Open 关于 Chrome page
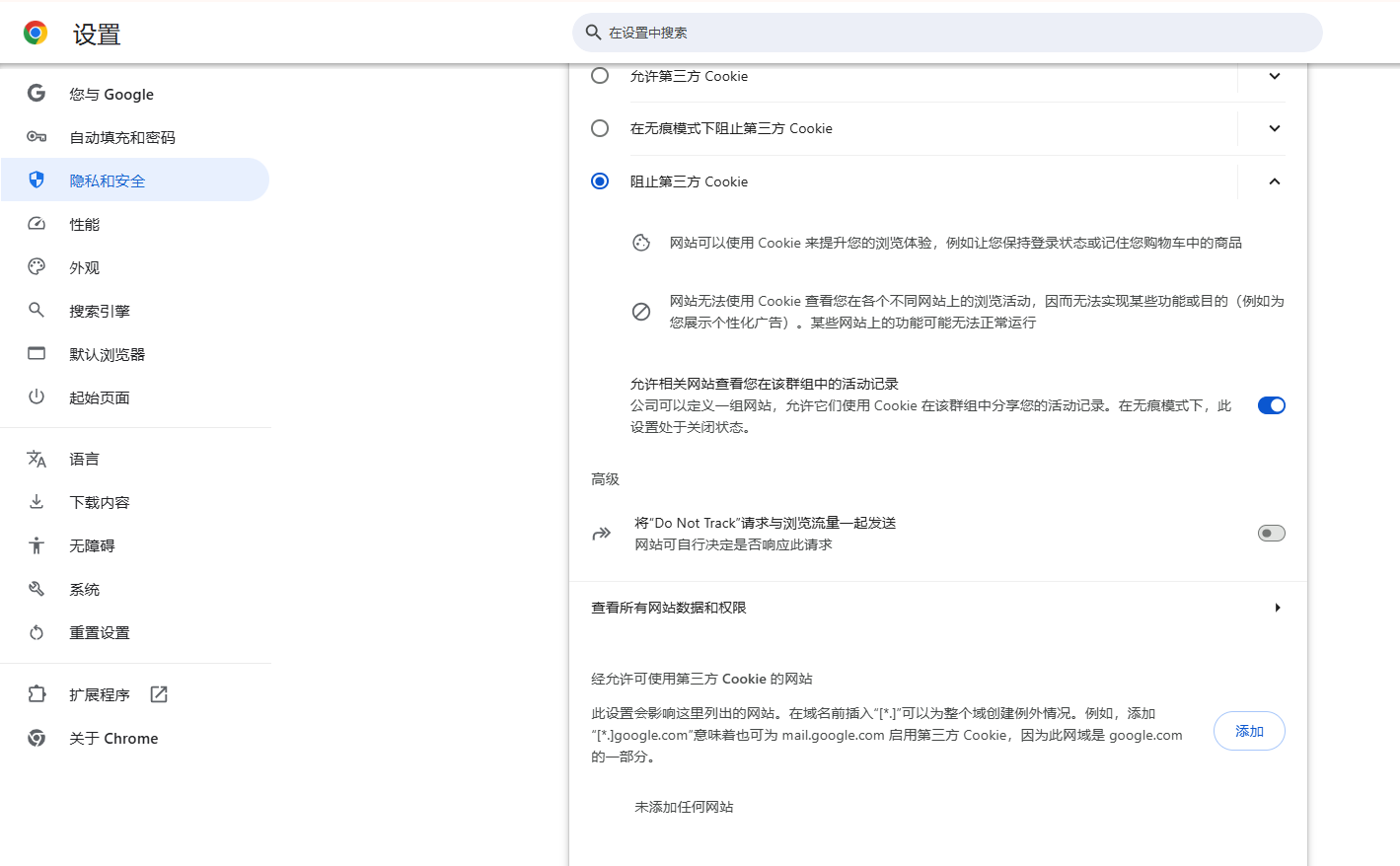Screen dimensions: 1400x866 pos(135,738)
